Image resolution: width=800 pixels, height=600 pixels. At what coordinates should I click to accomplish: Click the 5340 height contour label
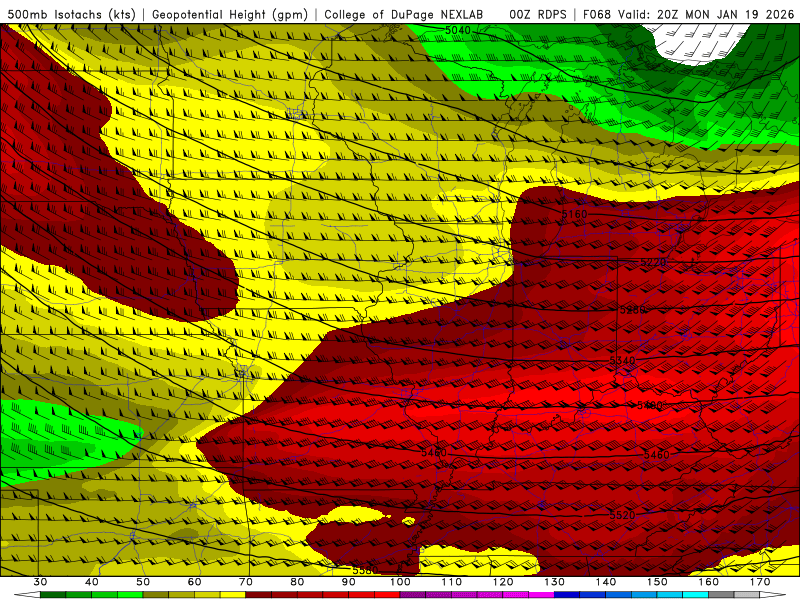[x=622, y=361]
